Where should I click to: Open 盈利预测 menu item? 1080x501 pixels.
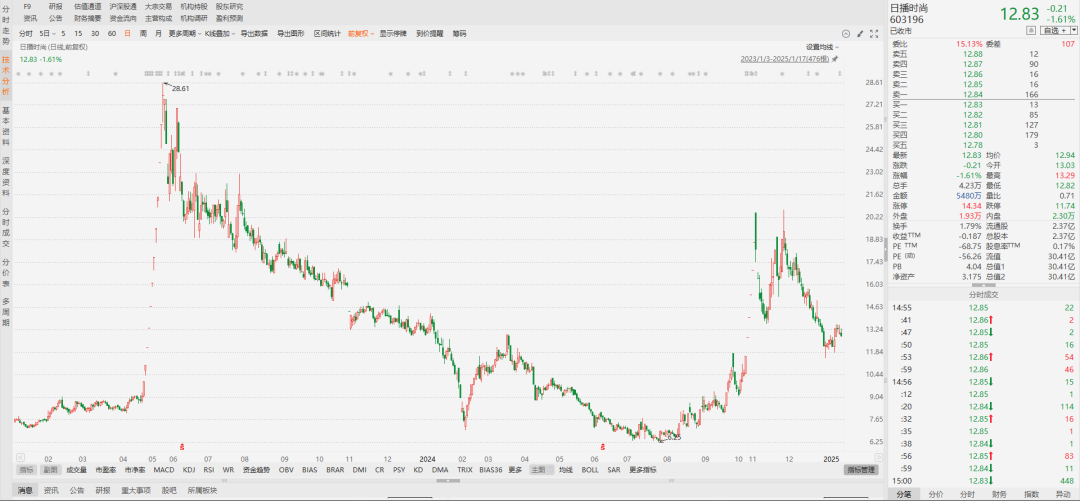coord(229,18)
